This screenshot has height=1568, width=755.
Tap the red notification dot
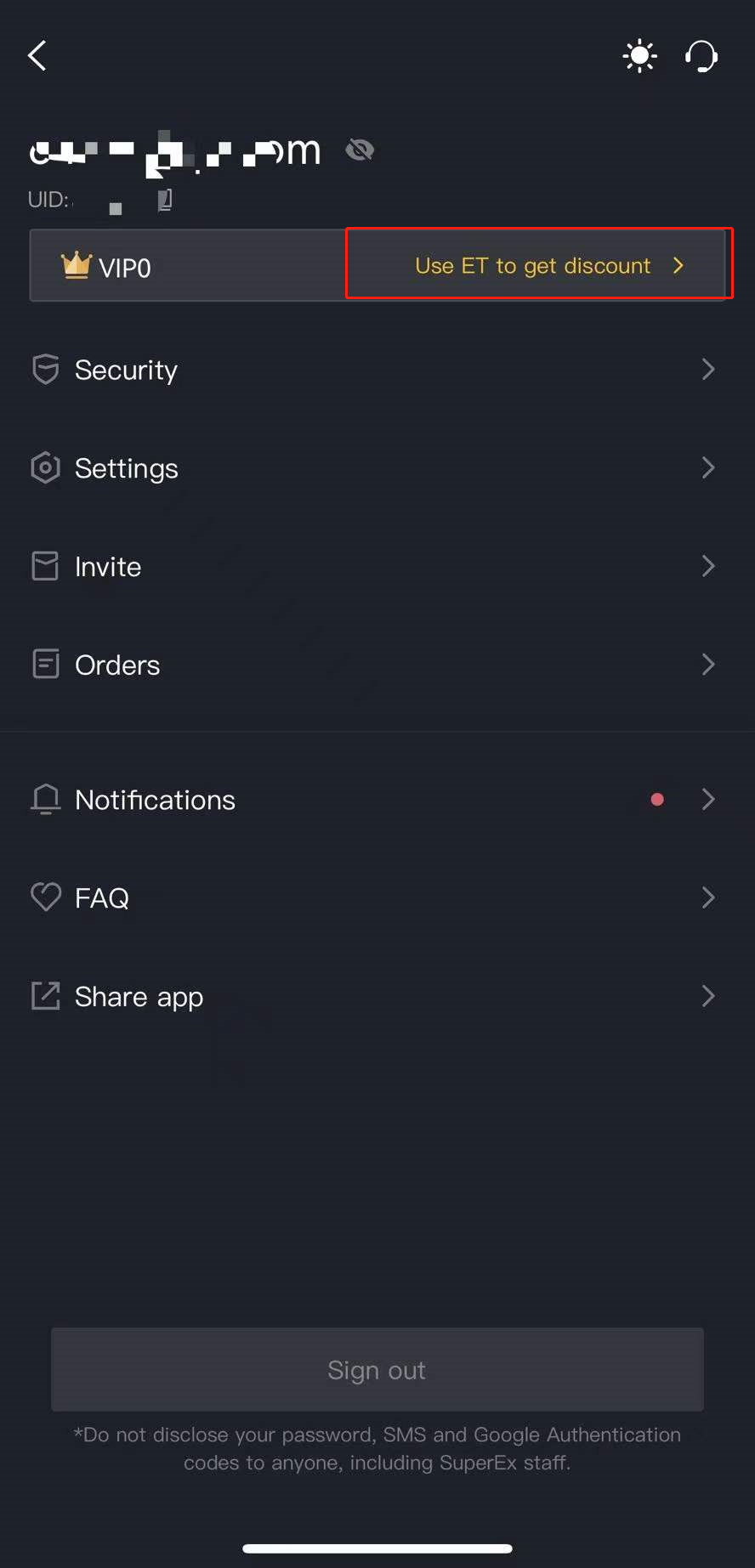(x=657, y=800)
